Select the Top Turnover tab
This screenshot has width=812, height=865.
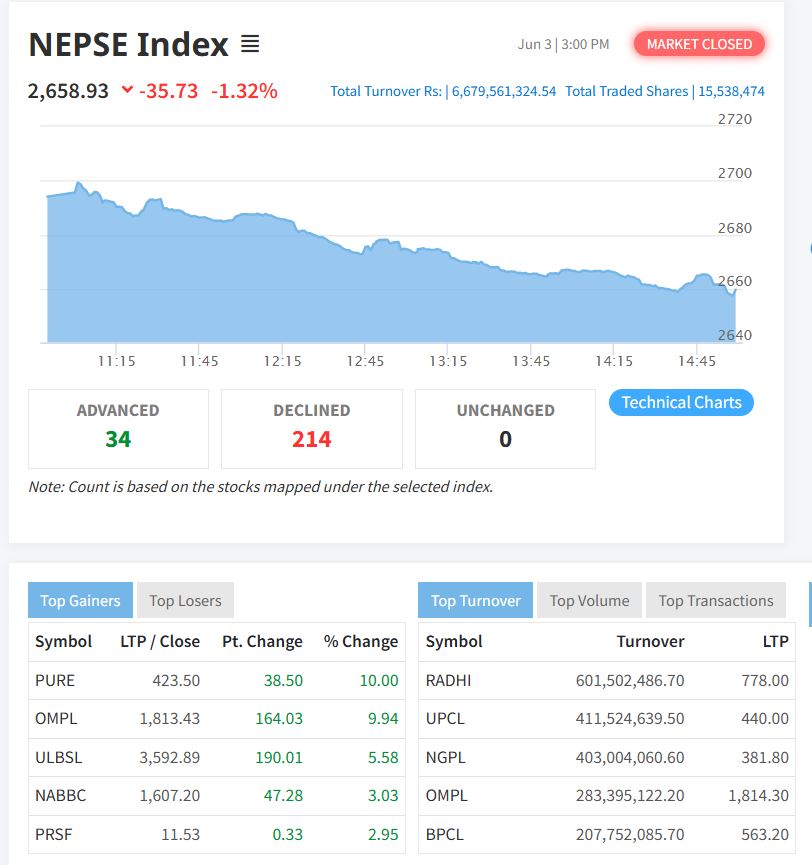tap(475, 601)
